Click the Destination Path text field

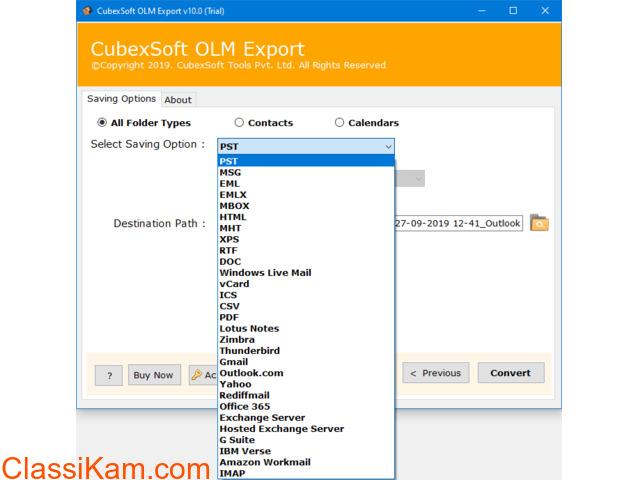point(458,223)
